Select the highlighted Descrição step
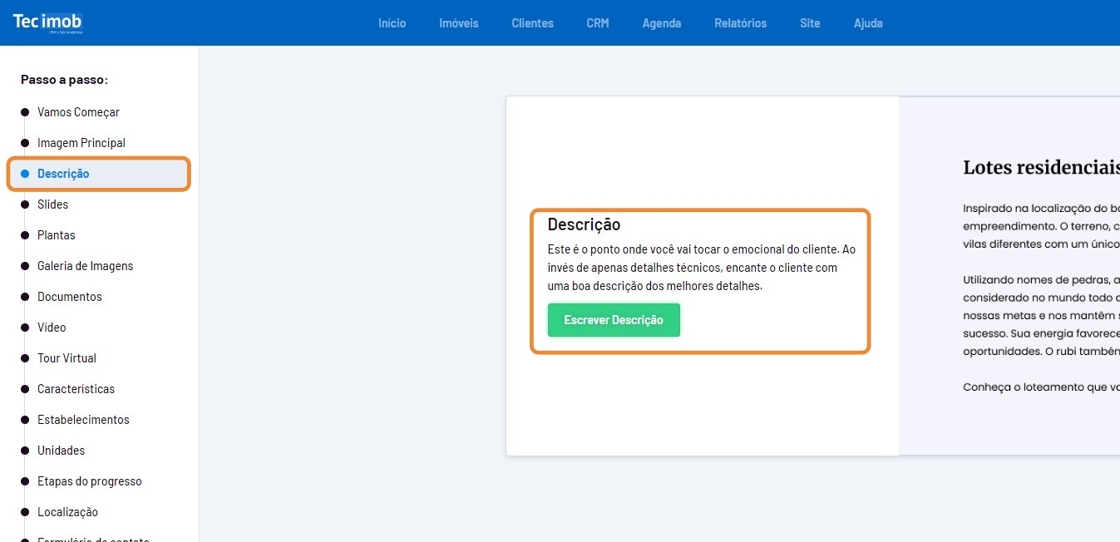 [x=63, y=174]
